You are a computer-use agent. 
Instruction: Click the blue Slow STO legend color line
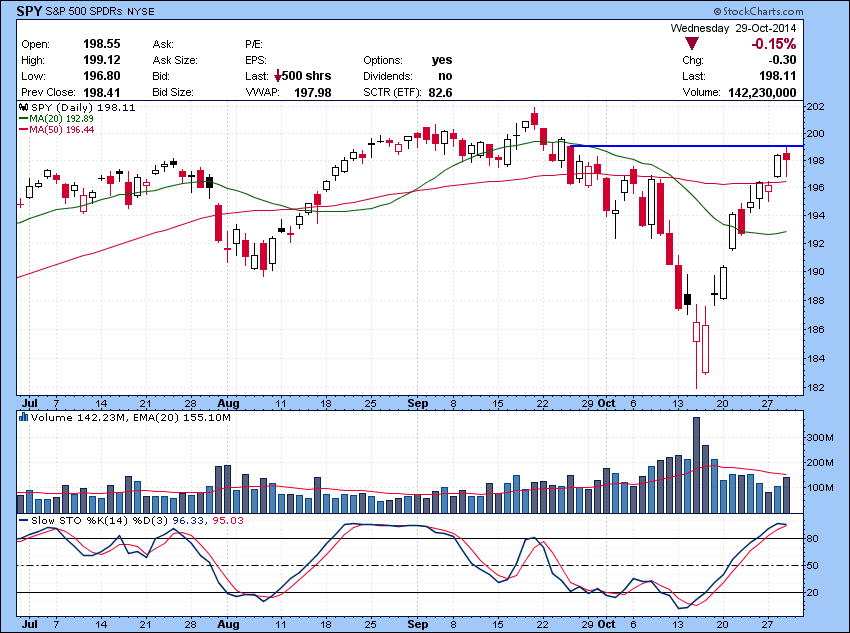click(x=24, y=520)
